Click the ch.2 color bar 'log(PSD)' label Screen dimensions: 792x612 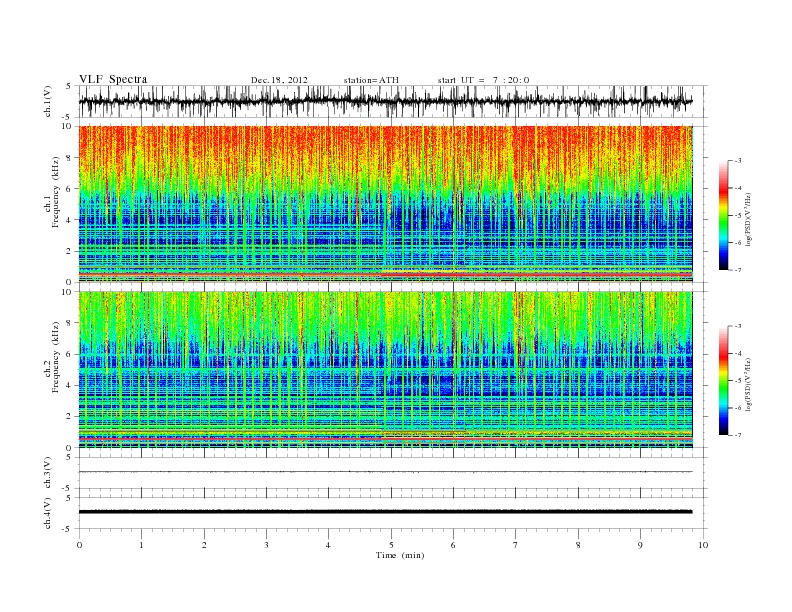coord(749,384)
